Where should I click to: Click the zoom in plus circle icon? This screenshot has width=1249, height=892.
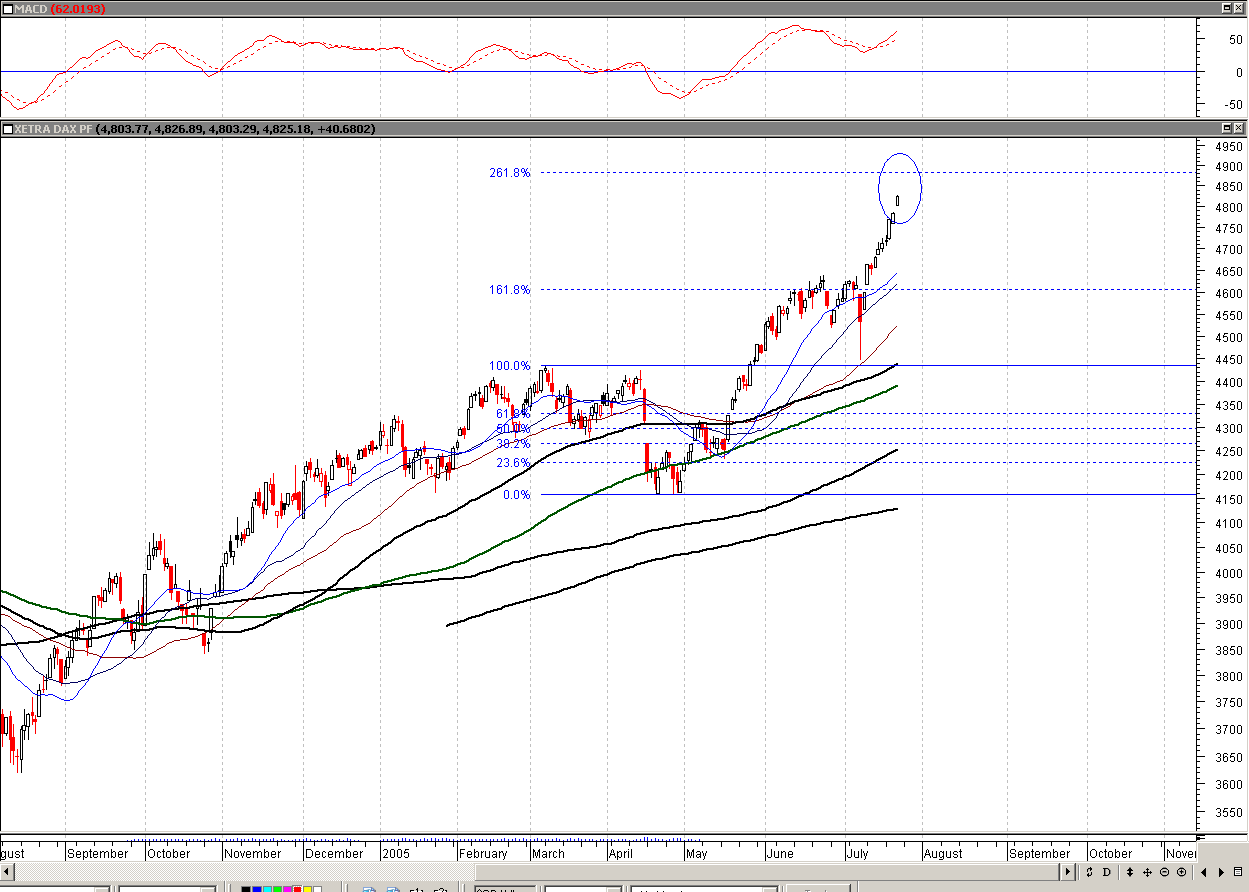[x=1181, y=872]
